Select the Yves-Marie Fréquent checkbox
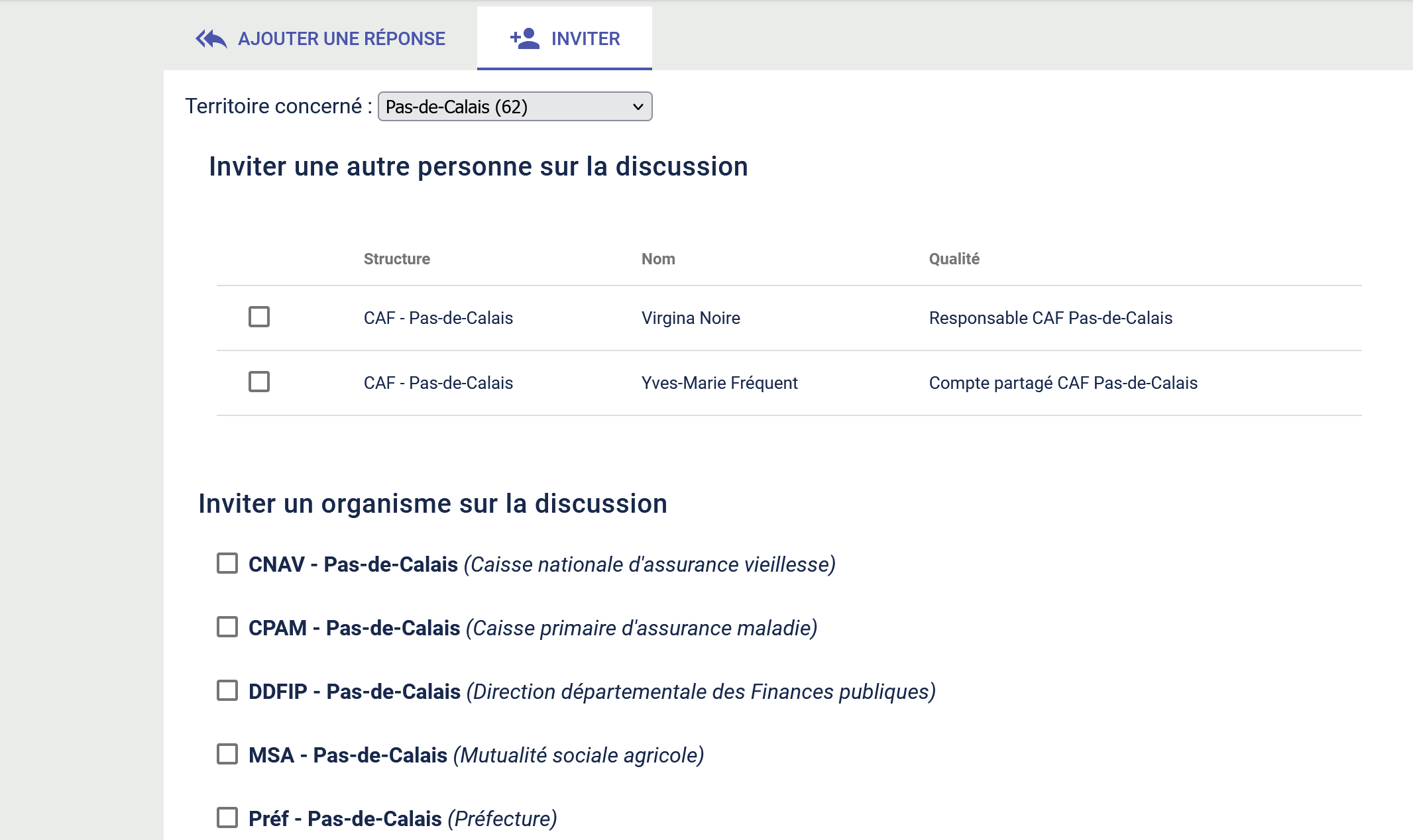 tap(259, 382)
